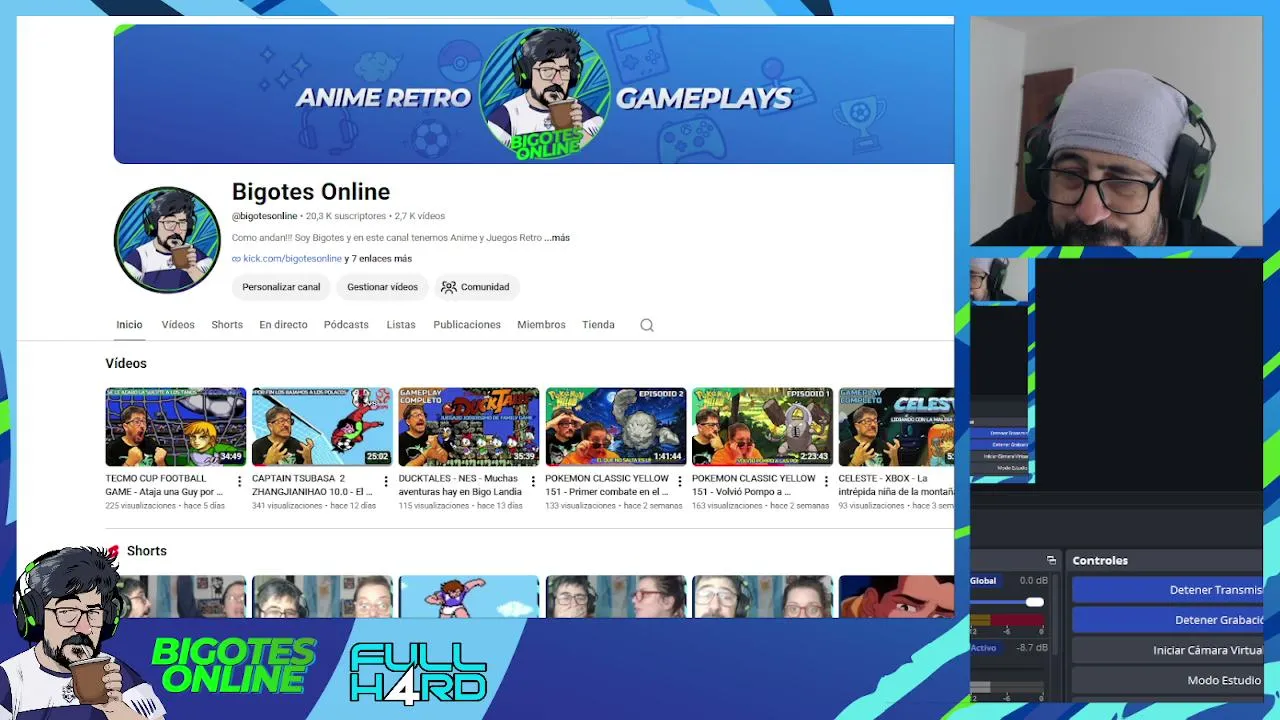
Task: Toggle Modo Estudio in OBS controls
Action: [1168, 680]
